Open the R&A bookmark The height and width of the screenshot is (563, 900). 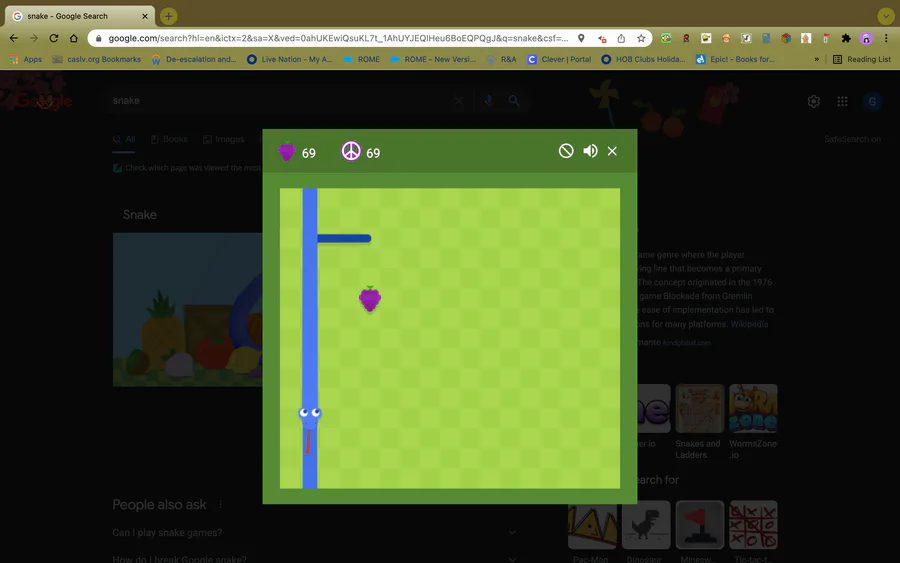(501, 59)
